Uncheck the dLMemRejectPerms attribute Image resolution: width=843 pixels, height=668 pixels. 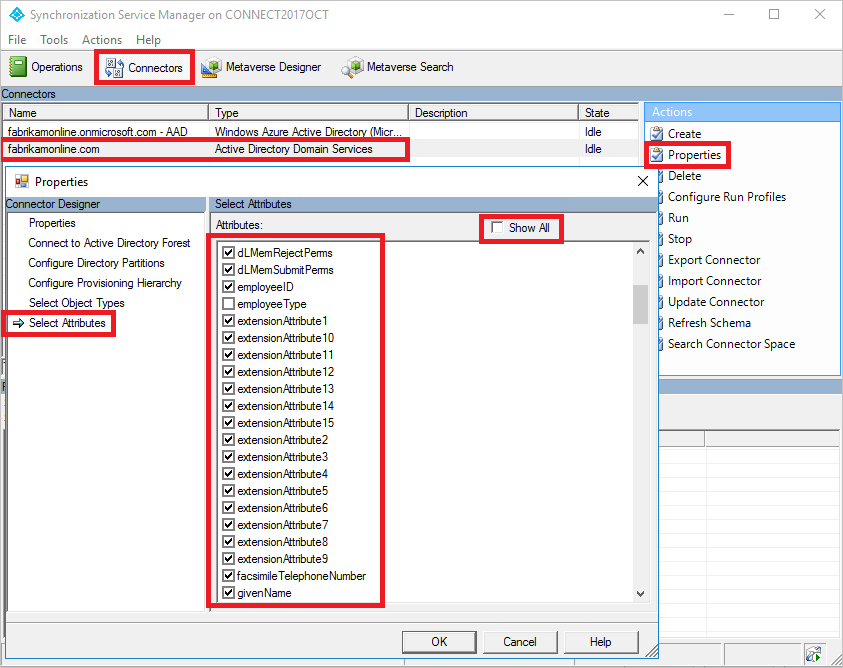[228, 253]
